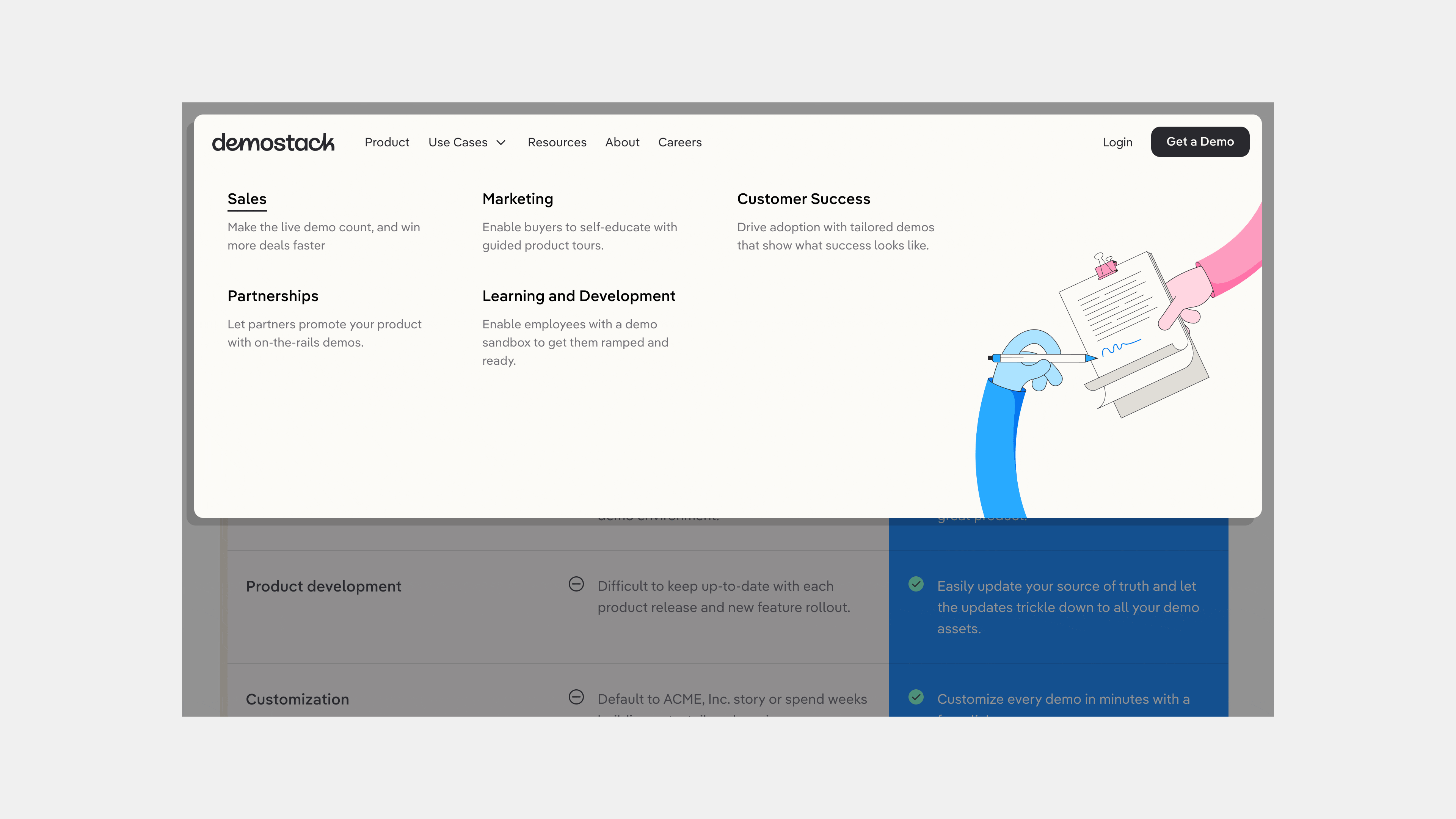Select the Marketing use case
The width and height of the screenshot is (1456, 819).
[518, 199]
